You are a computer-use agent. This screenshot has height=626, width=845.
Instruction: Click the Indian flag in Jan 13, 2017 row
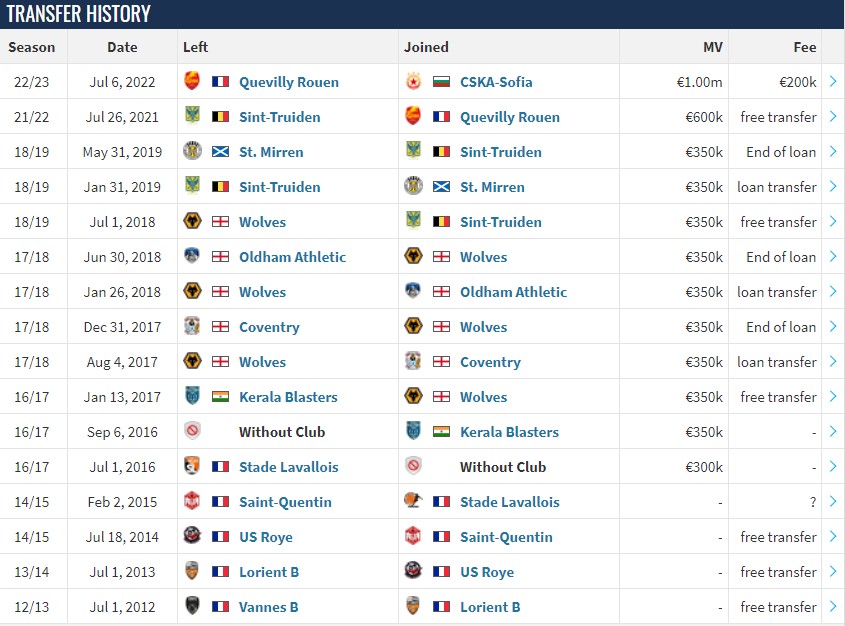[x=220, y=397]
